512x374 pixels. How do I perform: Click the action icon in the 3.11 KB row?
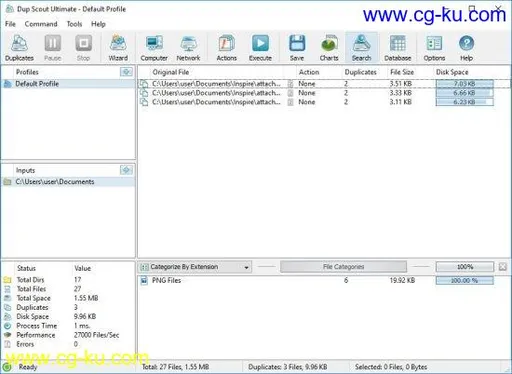(290, 102)
